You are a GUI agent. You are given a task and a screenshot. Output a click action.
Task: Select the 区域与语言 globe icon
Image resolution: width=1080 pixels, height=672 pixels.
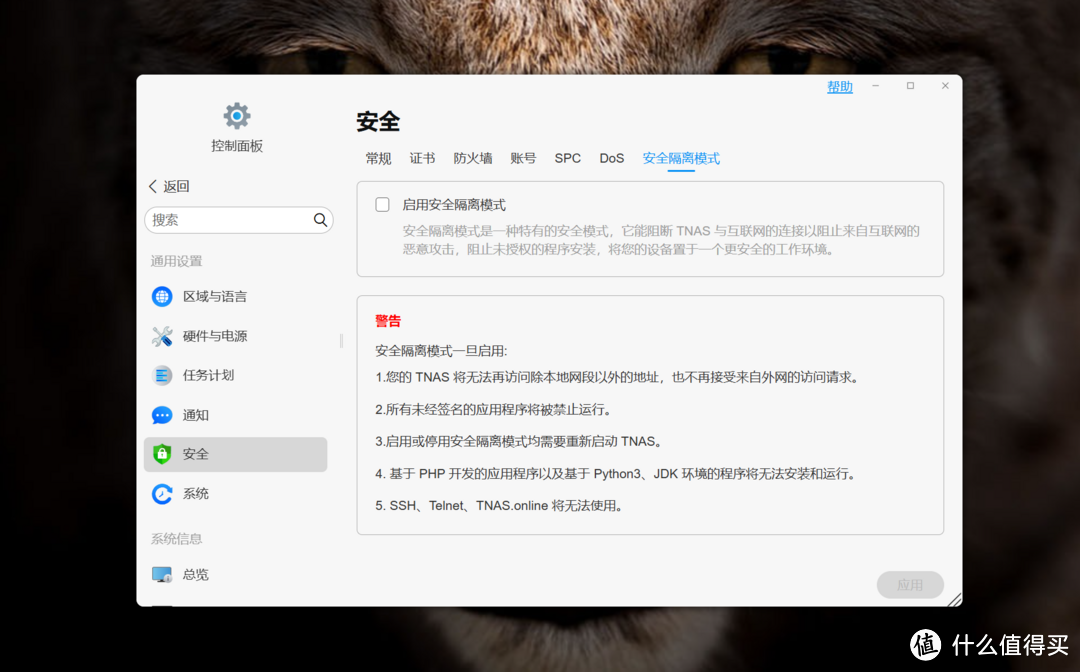tap(162, 296)
